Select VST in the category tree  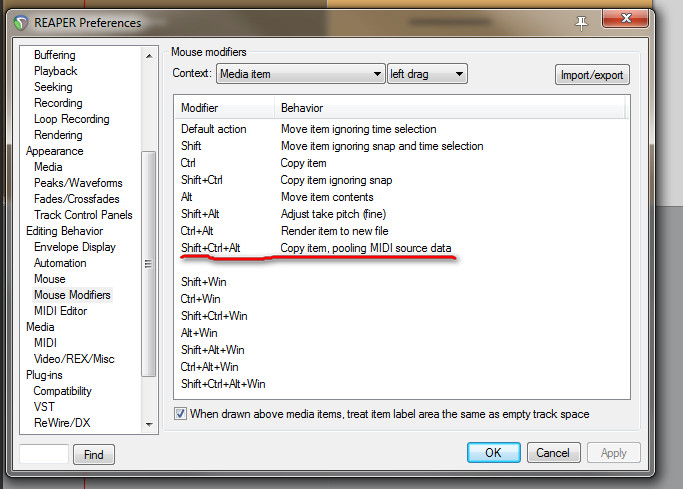tap(44, 407)
